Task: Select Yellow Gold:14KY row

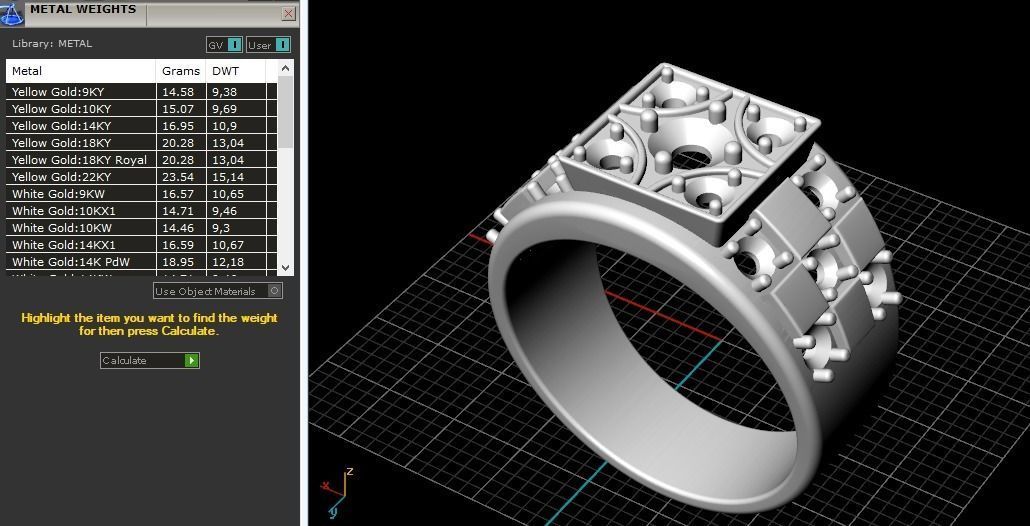Action: (141, 126)
